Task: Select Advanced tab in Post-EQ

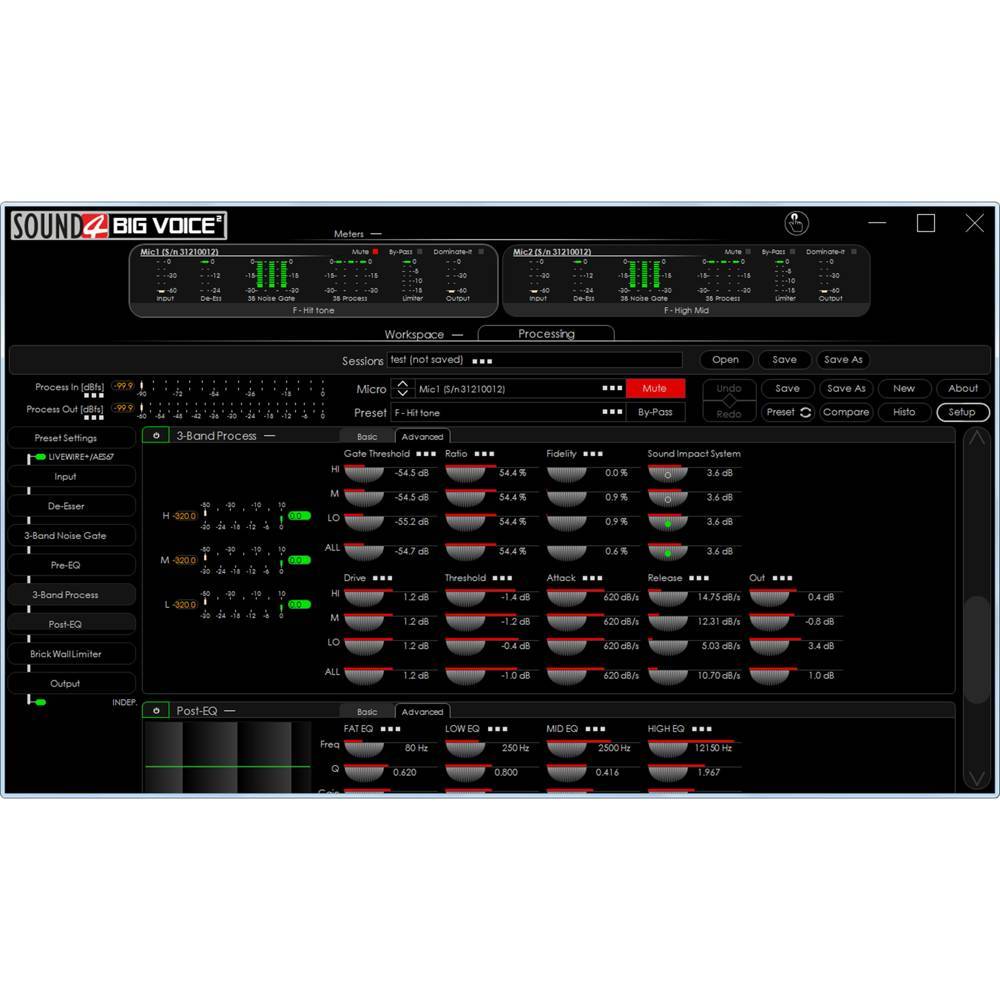Action: click(x=422, y=712)
